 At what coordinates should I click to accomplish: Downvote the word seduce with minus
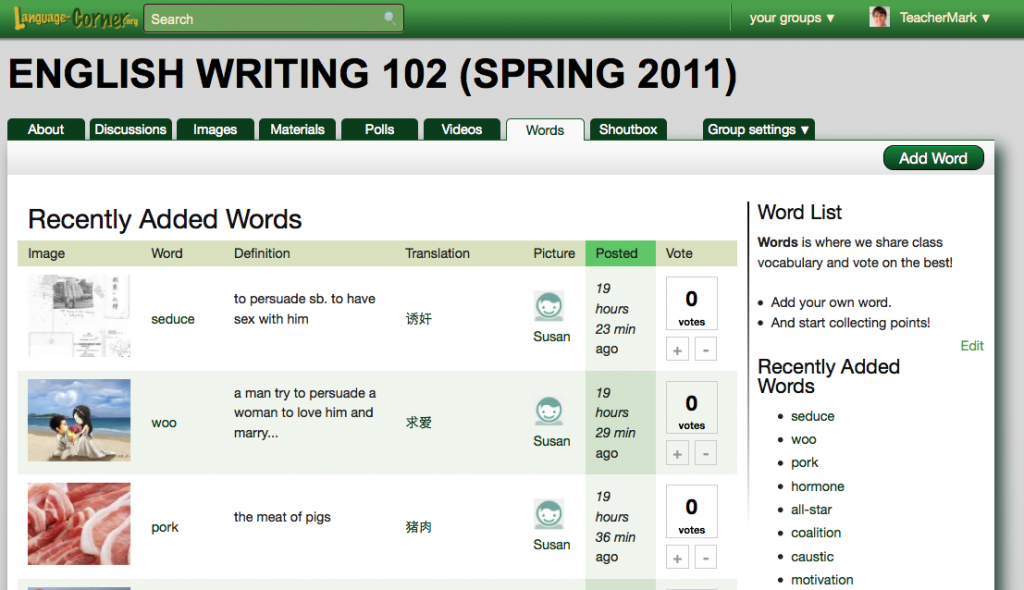coord(705,349)
